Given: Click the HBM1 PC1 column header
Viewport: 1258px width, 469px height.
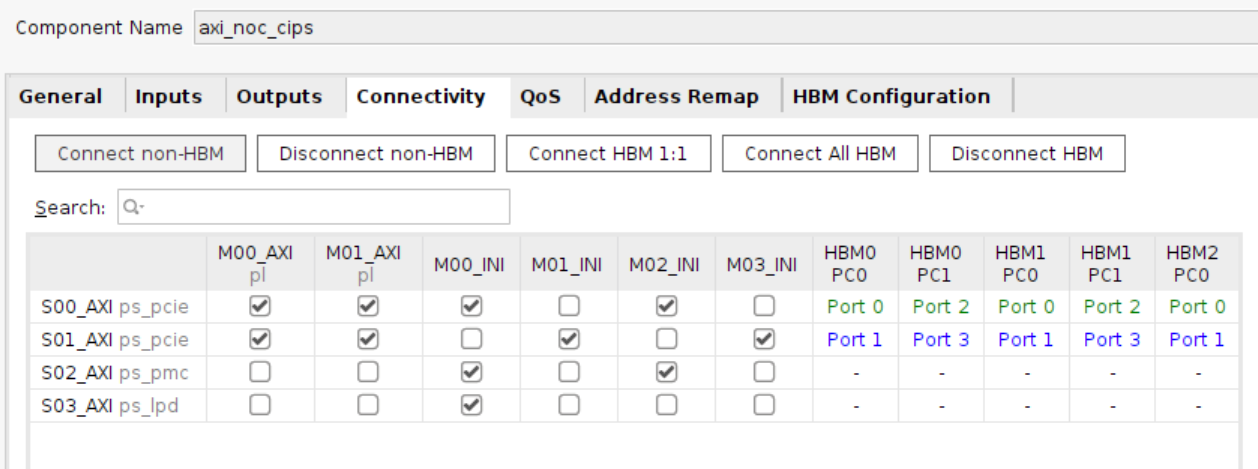Looking at the screenshot, I should coord(1111,264).
